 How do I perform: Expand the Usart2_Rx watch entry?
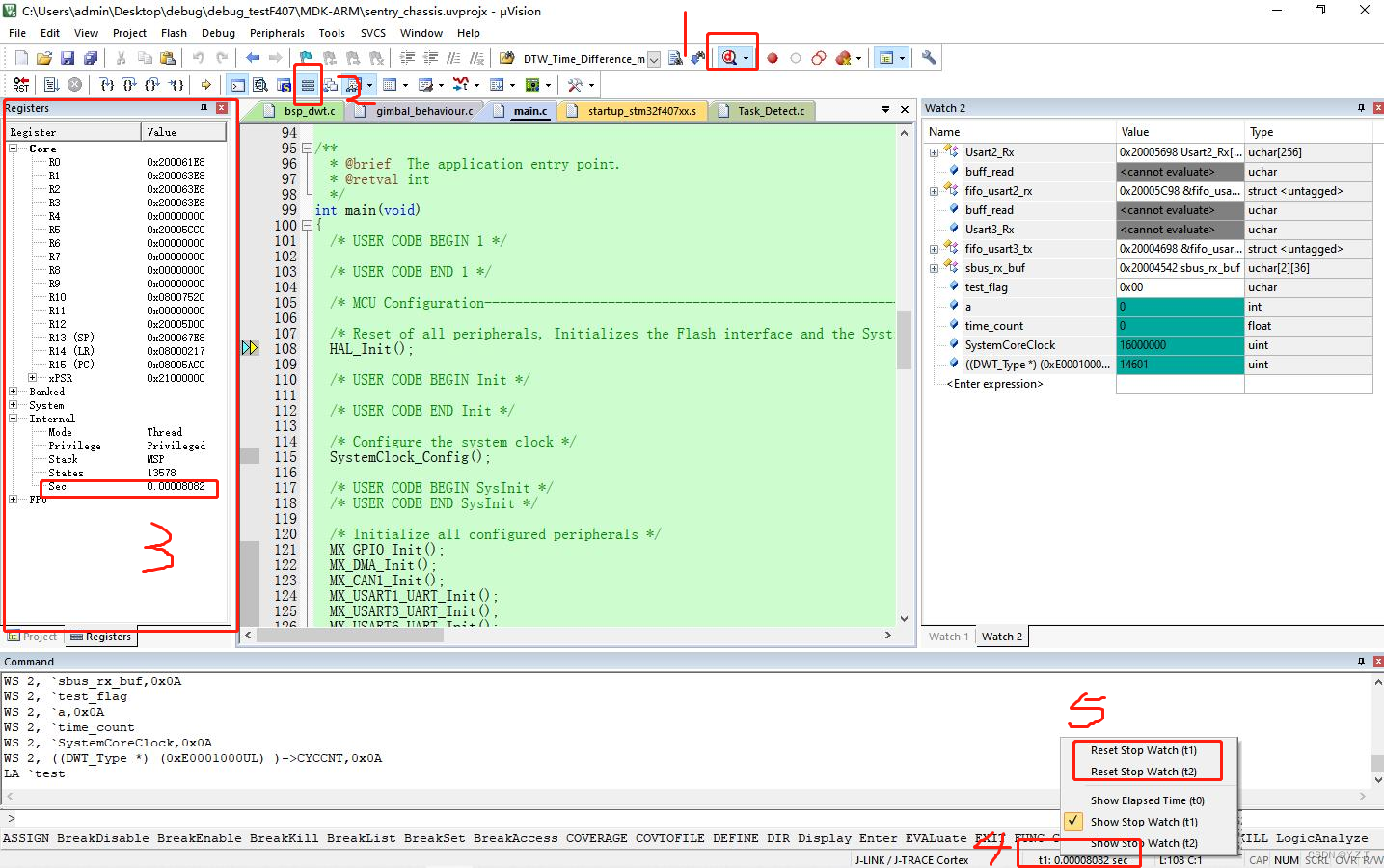tap(934, 152)
